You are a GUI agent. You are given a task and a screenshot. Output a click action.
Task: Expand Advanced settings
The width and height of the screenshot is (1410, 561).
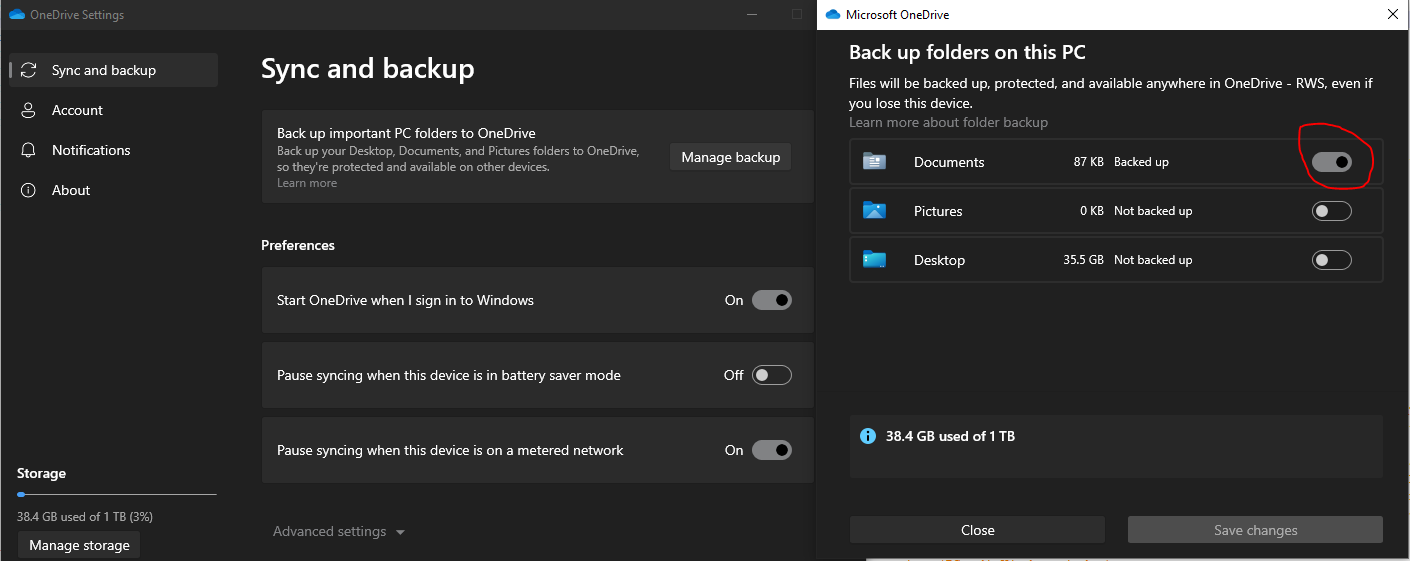[x=339, y=531]
